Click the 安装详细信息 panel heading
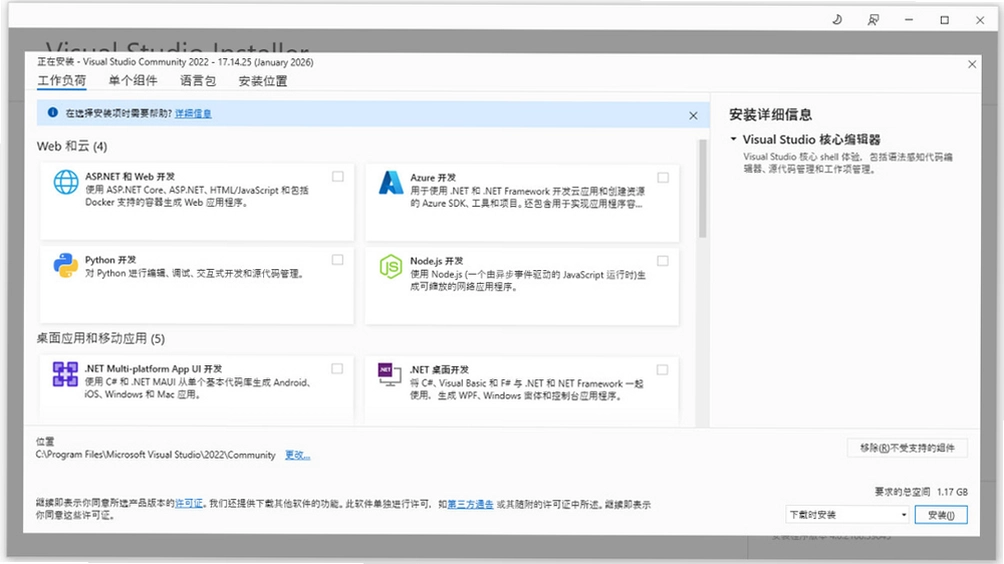1004x564 pixels. [x=770, y=115]
